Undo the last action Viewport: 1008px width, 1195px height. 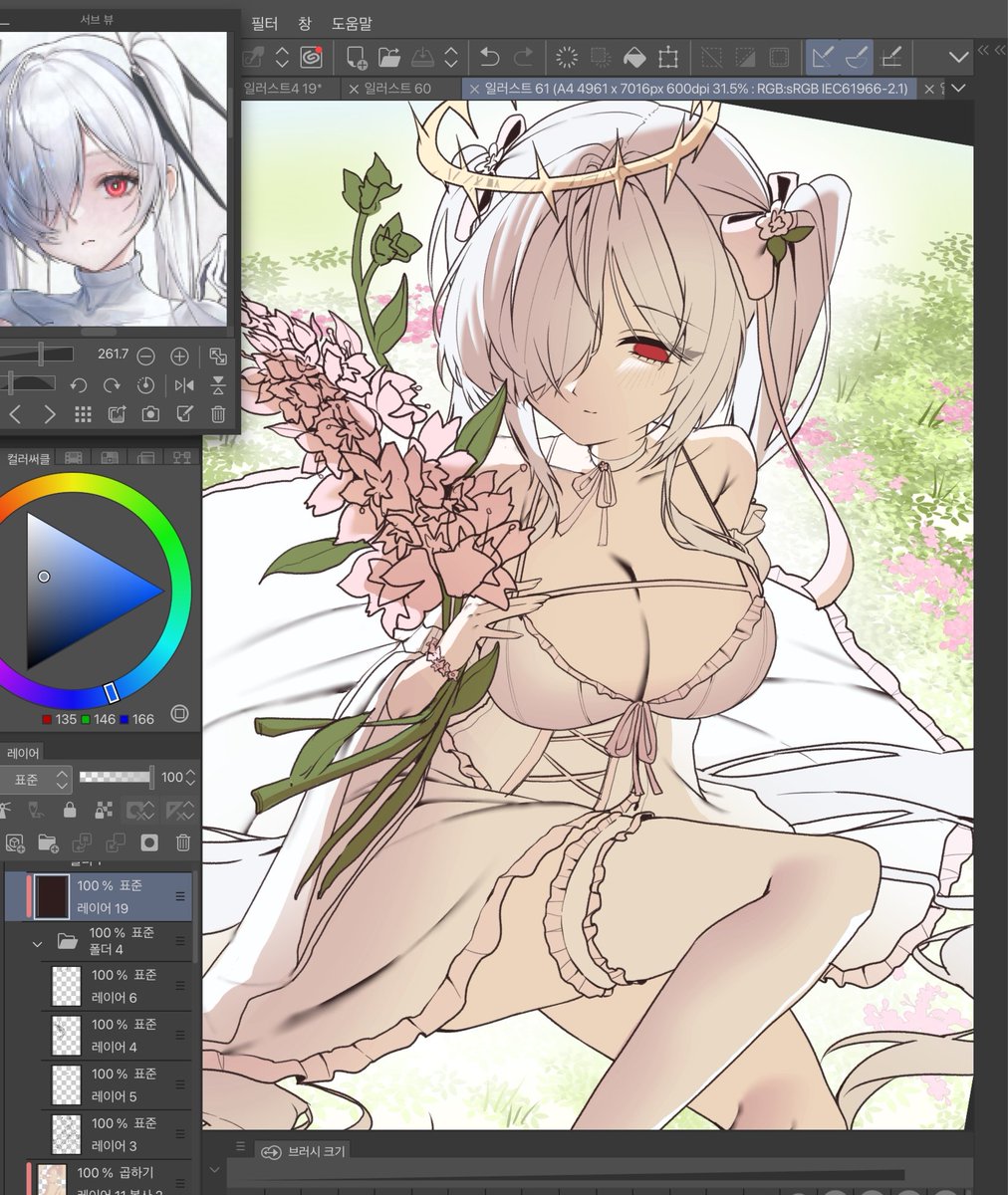[489, 57]
